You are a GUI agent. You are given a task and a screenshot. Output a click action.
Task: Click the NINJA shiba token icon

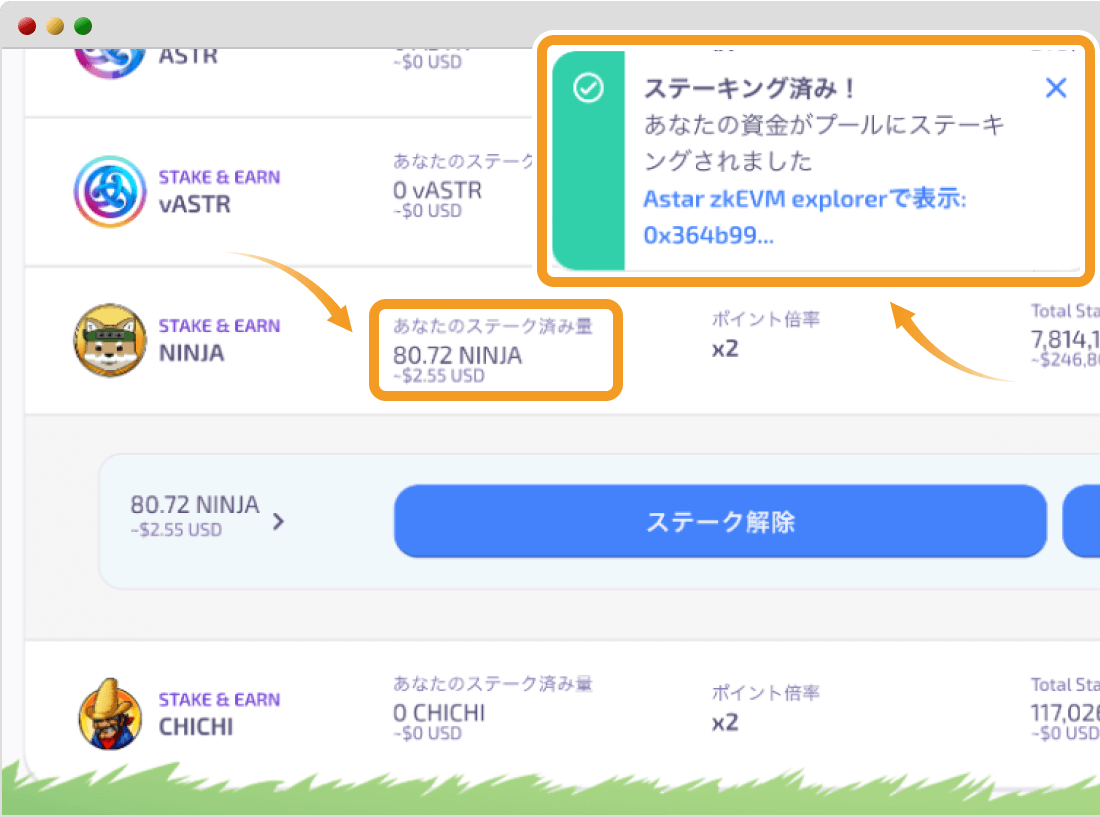click(110, 340)
